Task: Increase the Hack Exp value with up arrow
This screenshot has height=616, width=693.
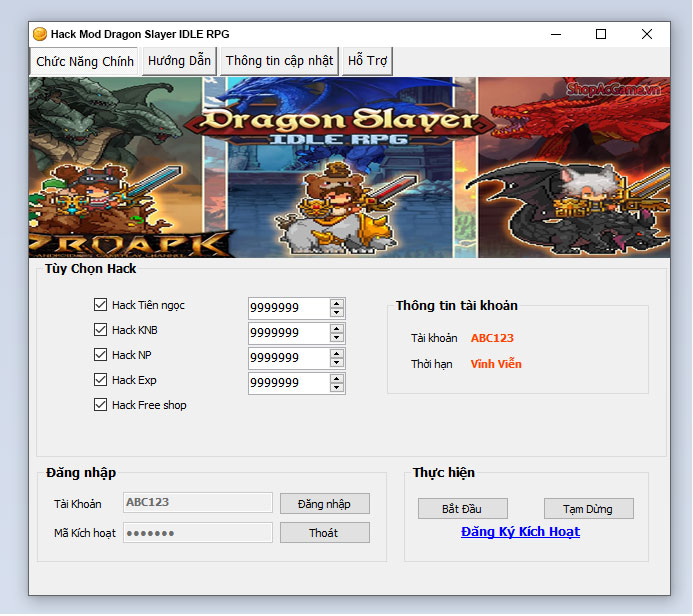Action: (337, 379)
